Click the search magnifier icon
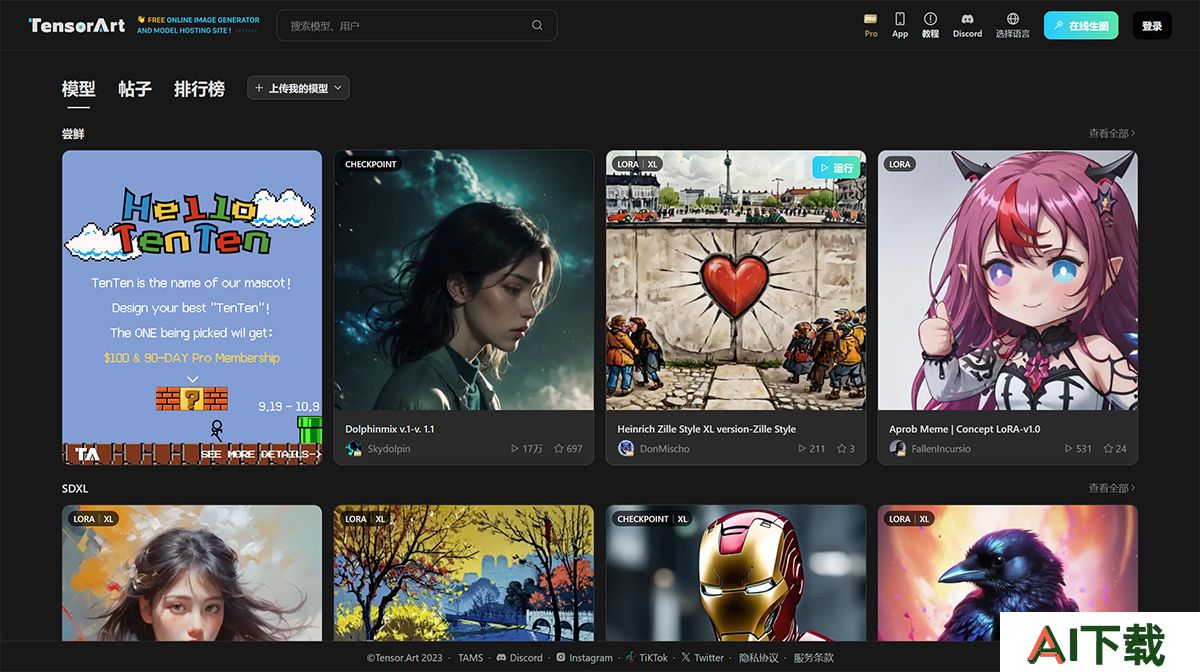This screenshot has width=1200, height=672. coord(537,26)
